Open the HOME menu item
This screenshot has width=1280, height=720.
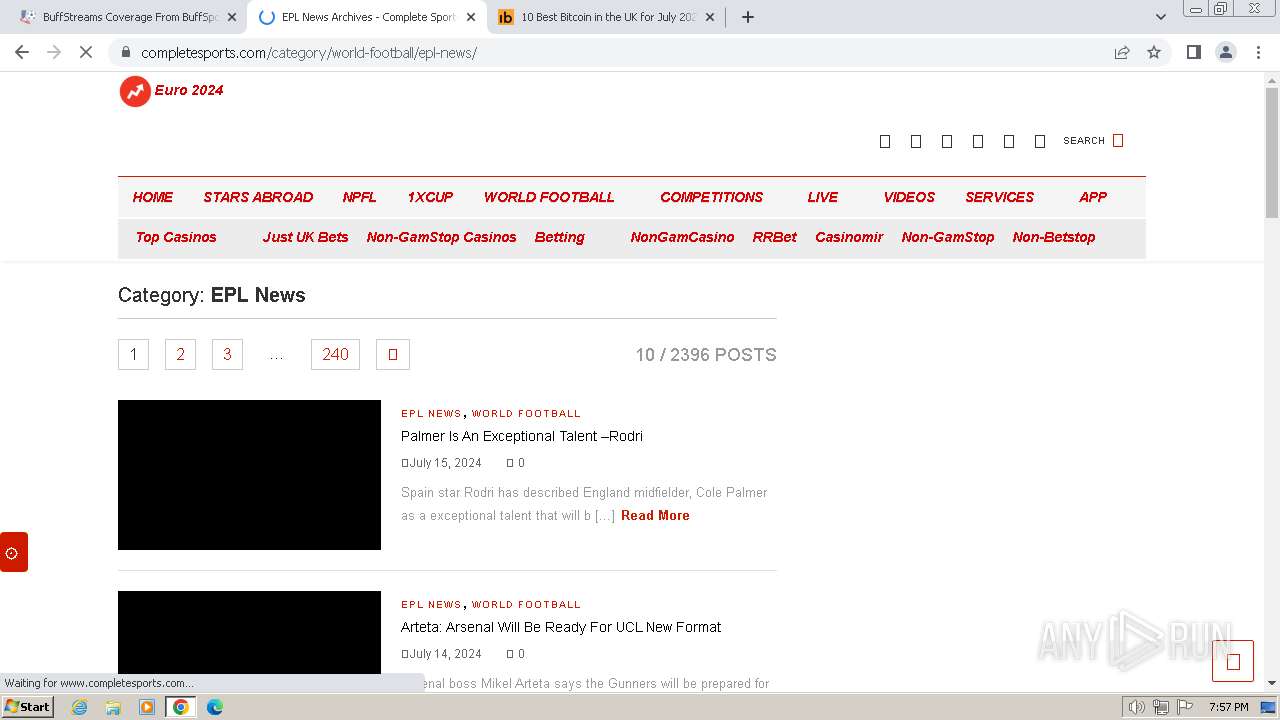[x=153, y=197]
